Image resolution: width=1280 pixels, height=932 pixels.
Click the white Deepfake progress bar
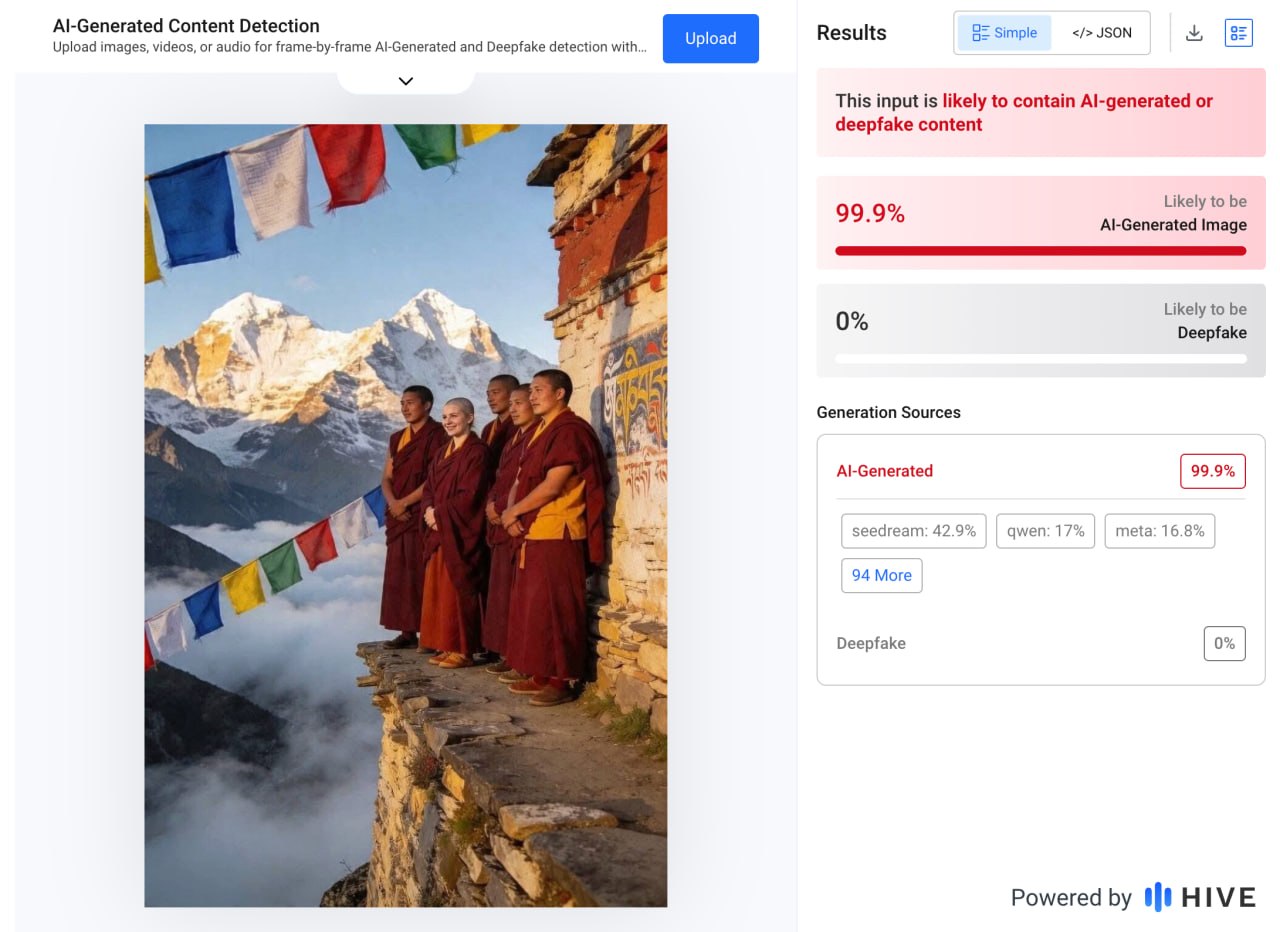coord(1040,359)
